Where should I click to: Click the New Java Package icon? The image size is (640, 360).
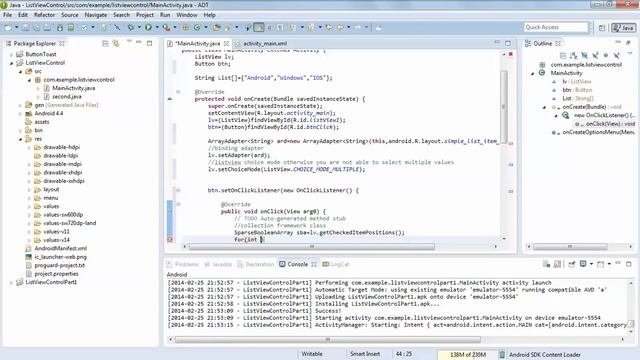186,27
